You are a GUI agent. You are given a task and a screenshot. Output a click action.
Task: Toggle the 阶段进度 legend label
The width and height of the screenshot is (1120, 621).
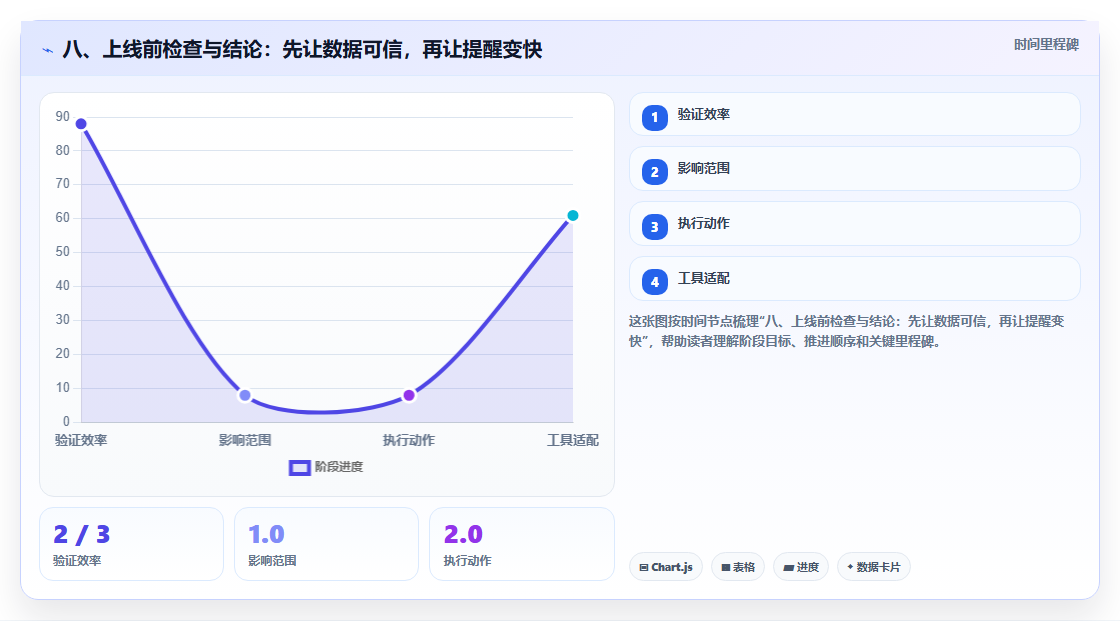pos(339,467)
